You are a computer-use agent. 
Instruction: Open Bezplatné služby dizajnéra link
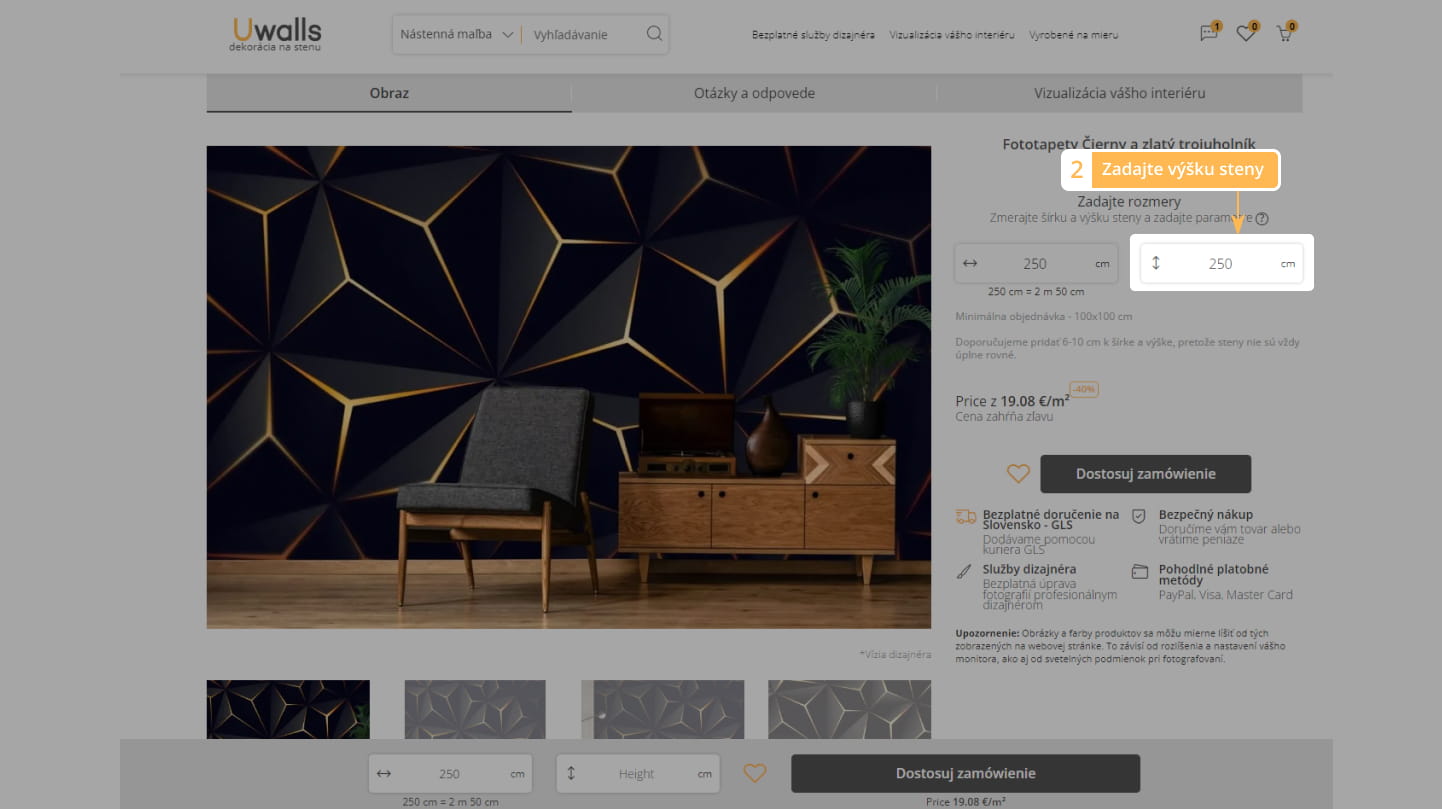[x=813, y=35]
